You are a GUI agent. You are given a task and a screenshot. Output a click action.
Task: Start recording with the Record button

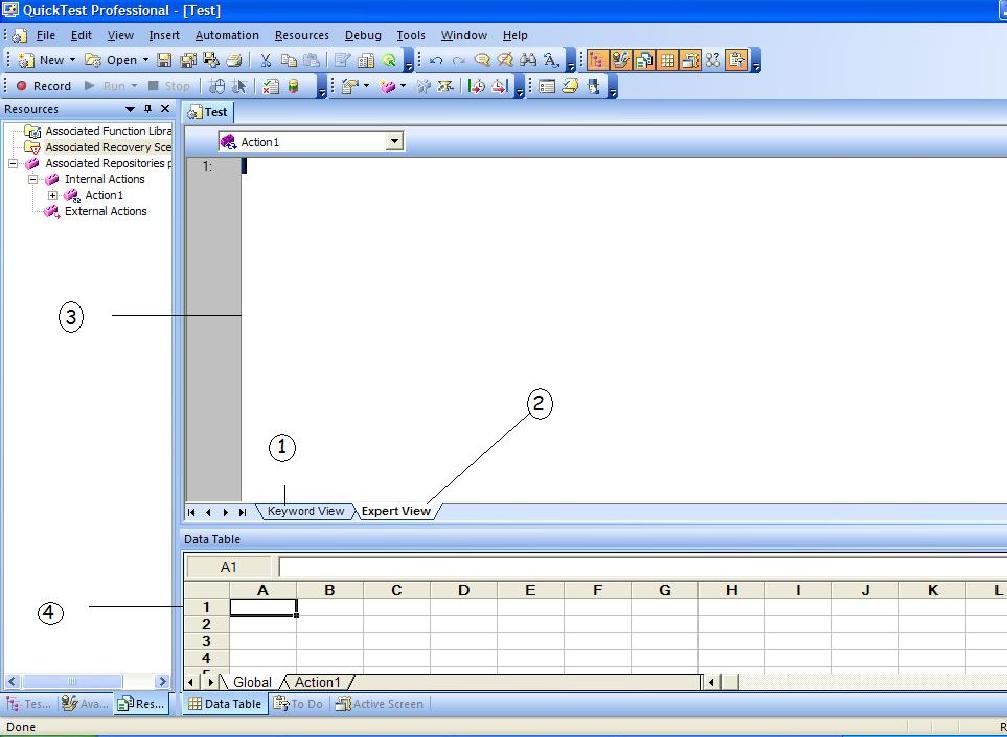43,86
